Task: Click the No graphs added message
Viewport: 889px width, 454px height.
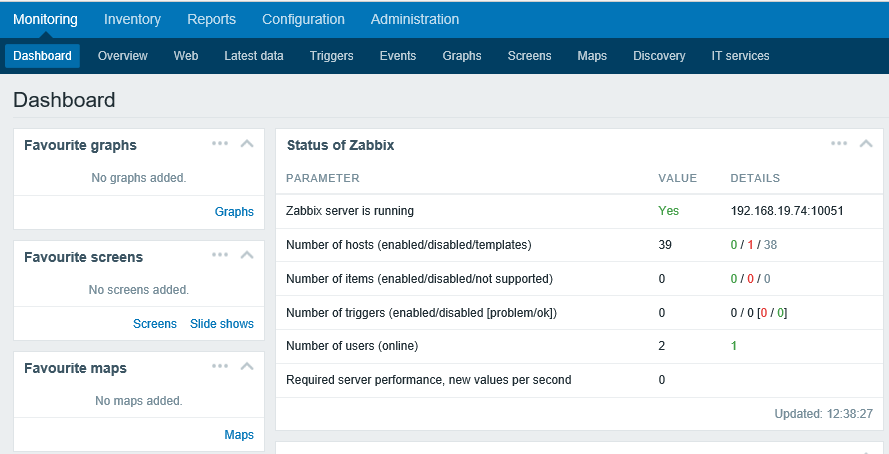Action: [x=139, y=178]
